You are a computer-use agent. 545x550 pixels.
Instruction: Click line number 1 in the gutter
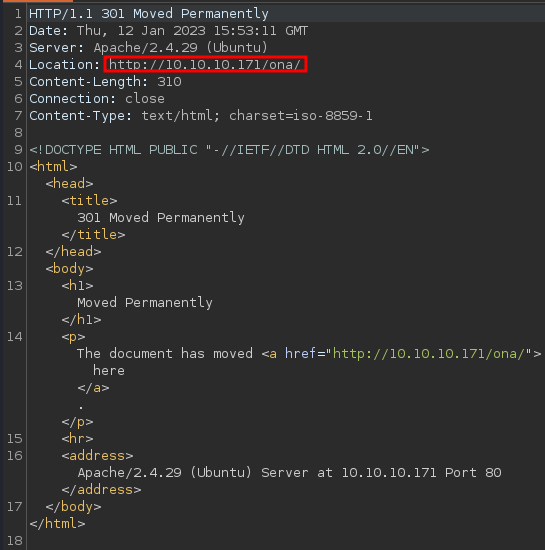[x=18, y=14]
